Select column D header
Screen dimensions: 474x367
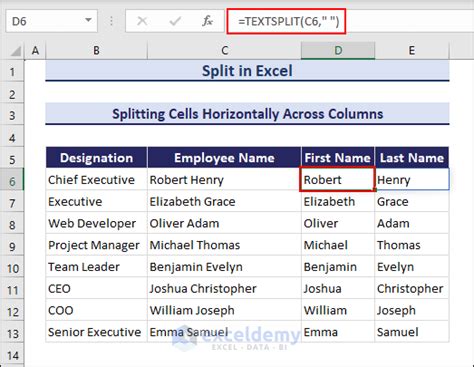click(338, 51)
